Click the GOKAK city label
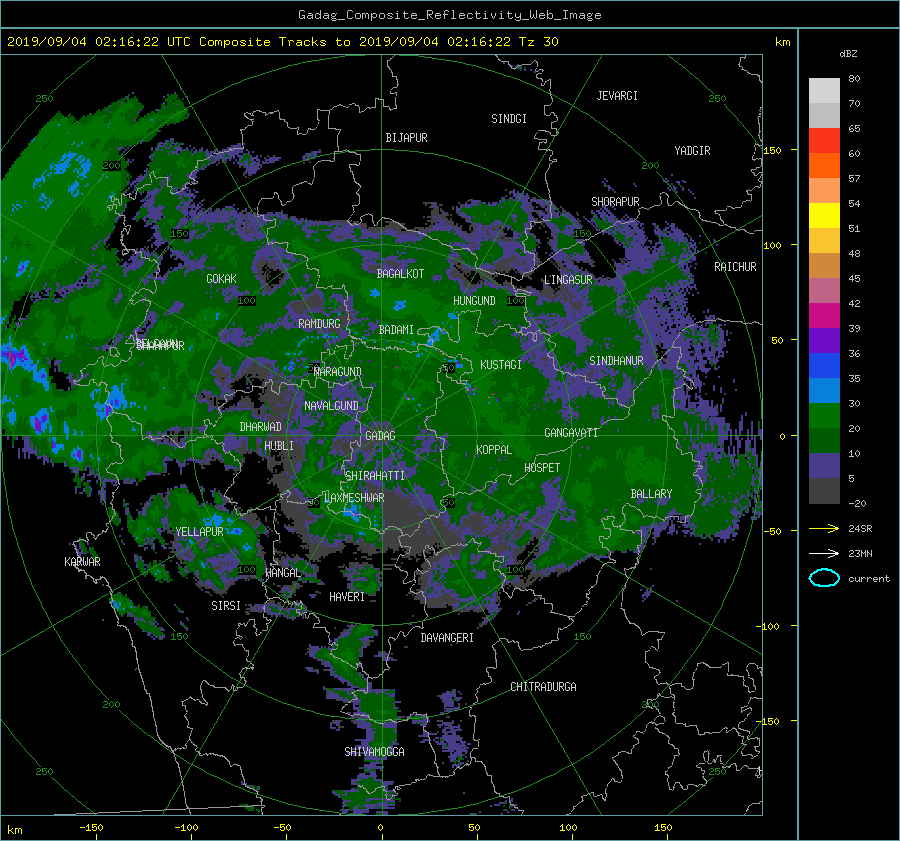The image size is (900, 841). pyautogui.click(x=222, y=279)
